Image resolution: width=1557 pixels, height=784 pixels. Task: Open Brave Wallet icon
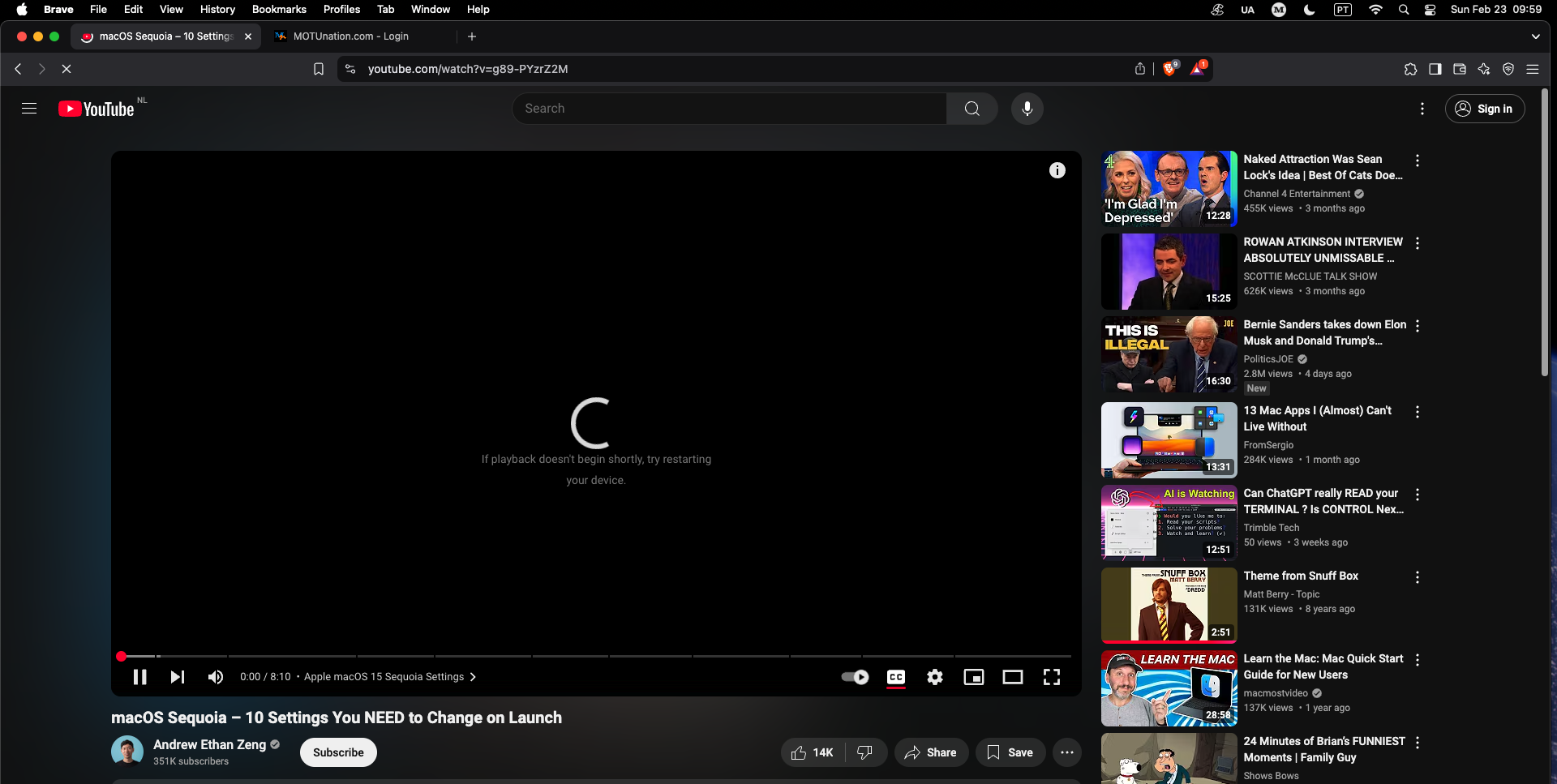pyautogui.click(x=1460, y=69)
